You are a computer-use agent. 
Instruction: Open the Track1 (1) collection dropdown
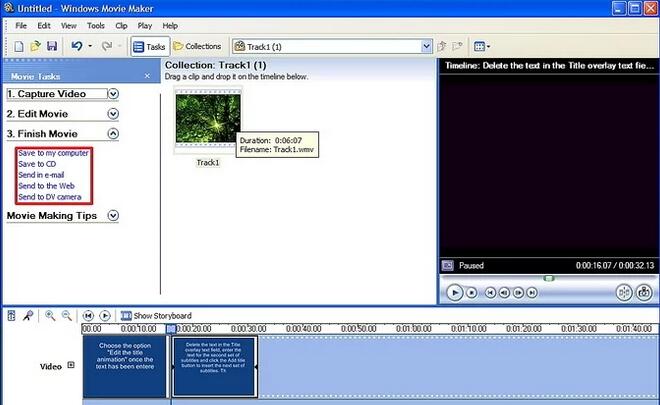(x=426, y=46)
